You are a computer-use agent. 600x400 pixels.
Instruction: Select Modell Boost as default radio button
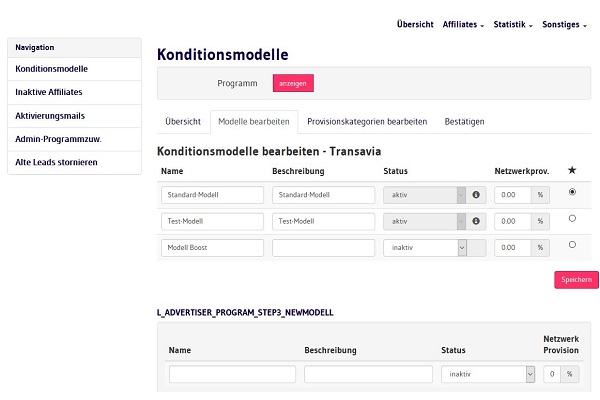click(x=571, y=244)
